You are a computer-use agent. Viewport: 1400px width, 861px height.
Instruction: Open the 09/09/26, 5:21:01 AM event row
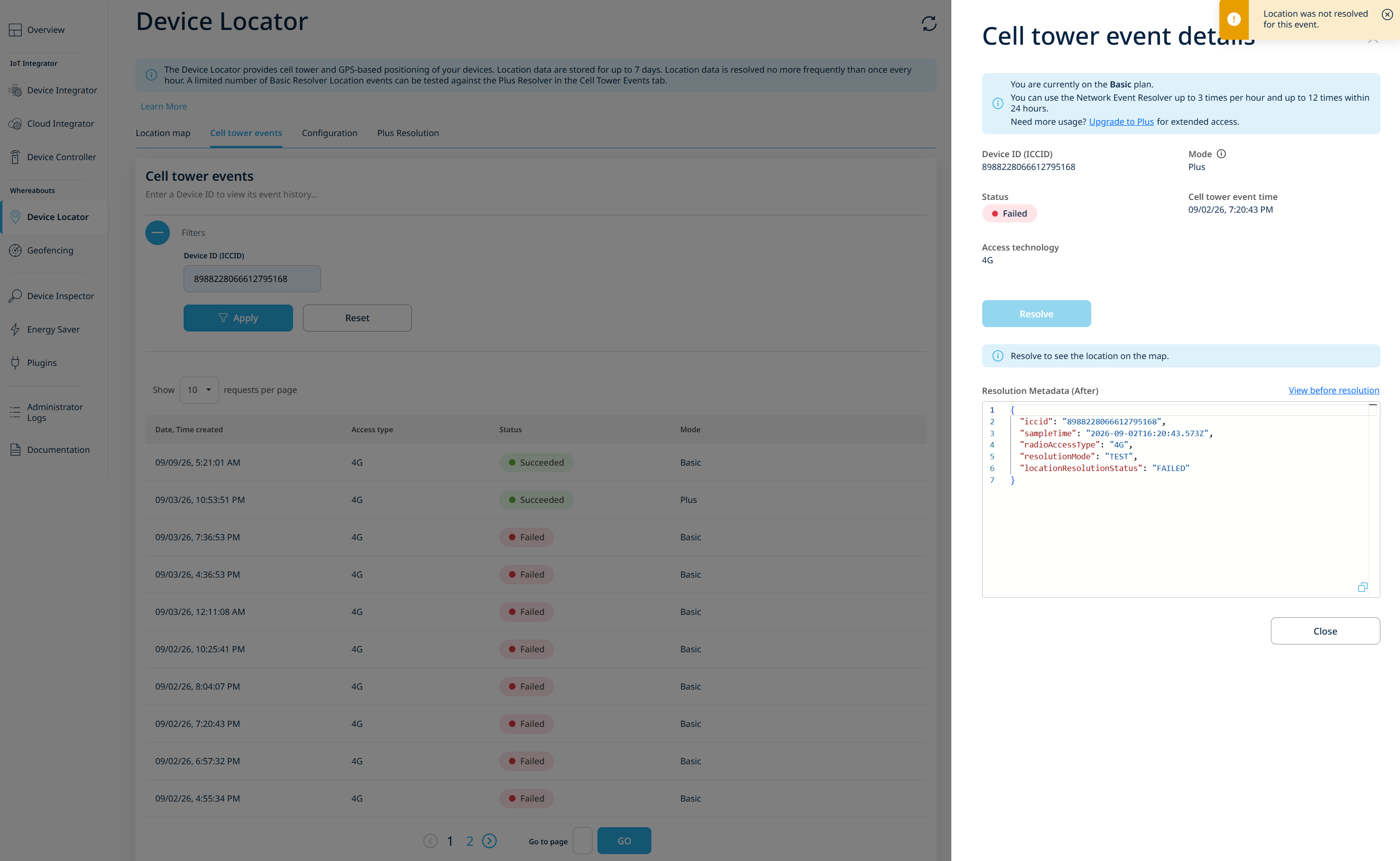[536, 462]
